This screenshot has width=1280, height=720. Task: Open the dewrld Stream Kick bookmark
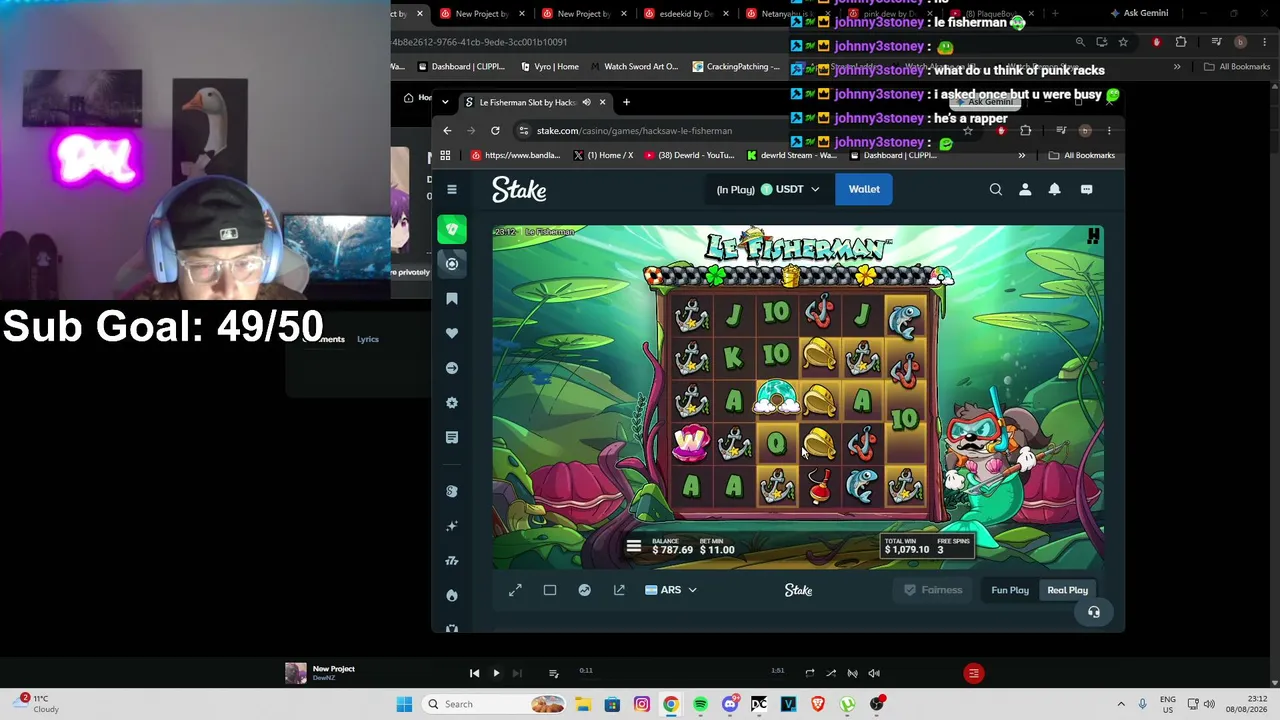point(791,155)
